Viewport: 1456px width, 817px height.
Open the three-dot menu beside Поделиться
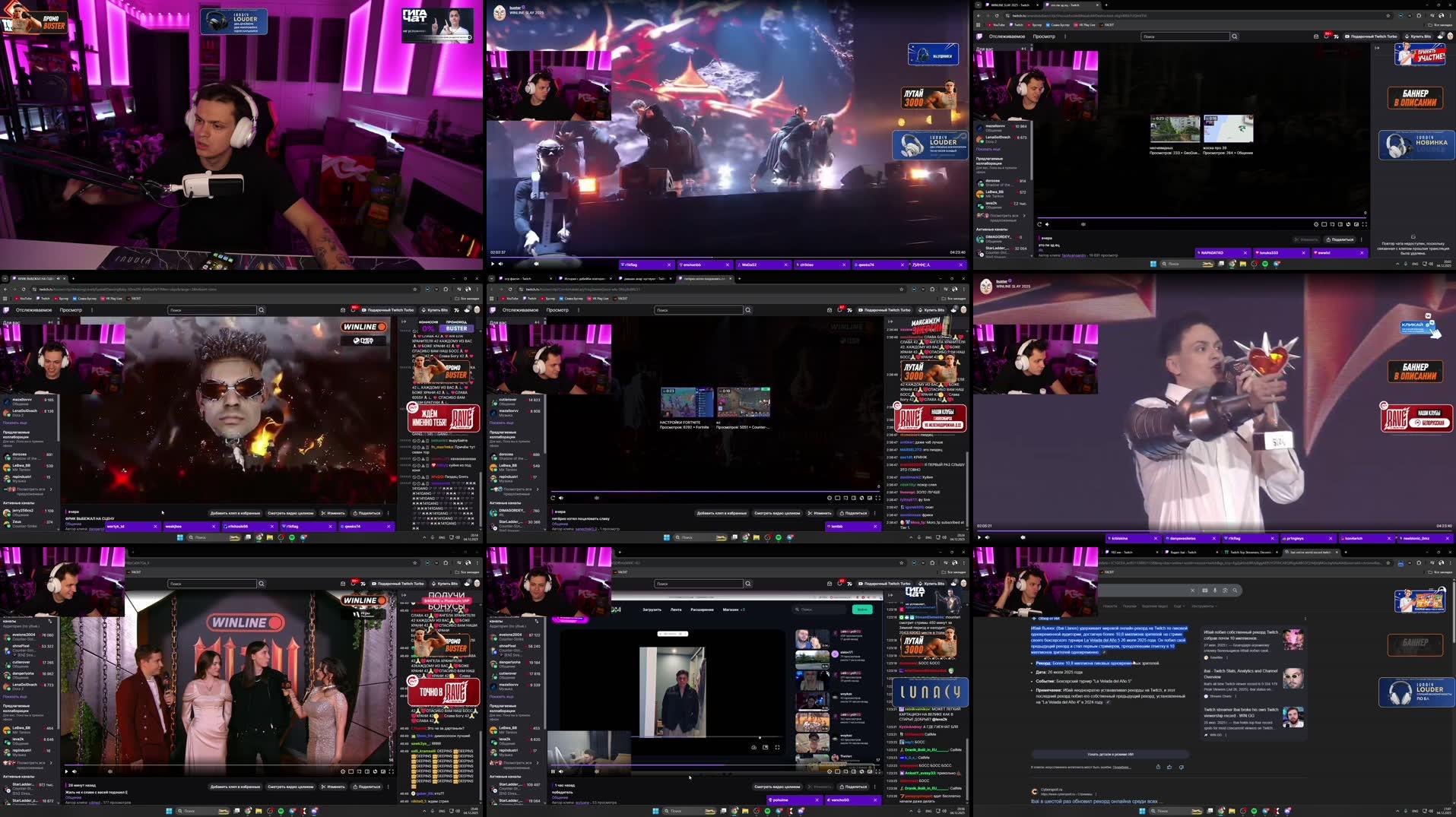pos(875,513)
